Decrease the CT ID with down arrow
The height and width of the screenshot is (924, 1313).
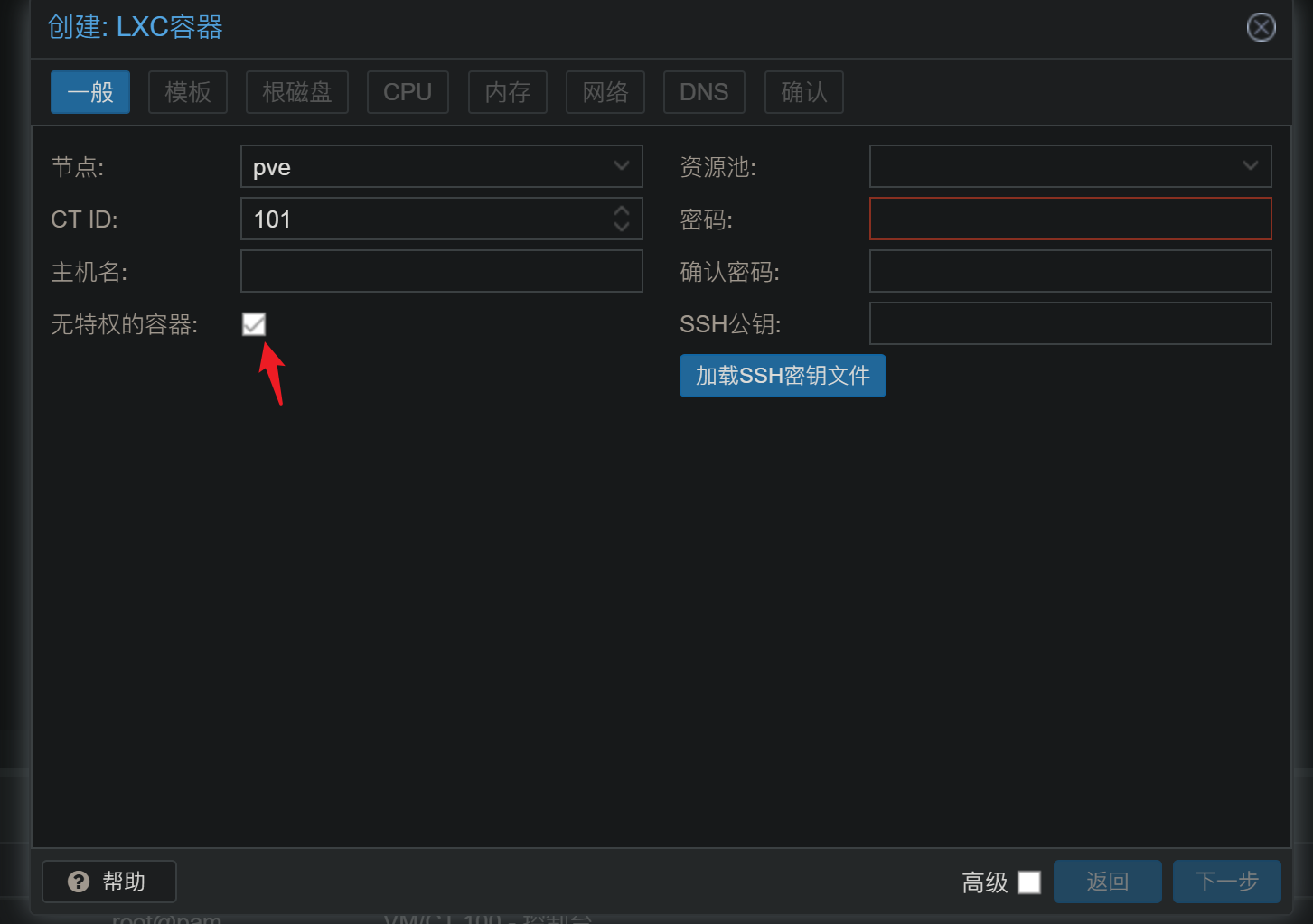(622, 227)
